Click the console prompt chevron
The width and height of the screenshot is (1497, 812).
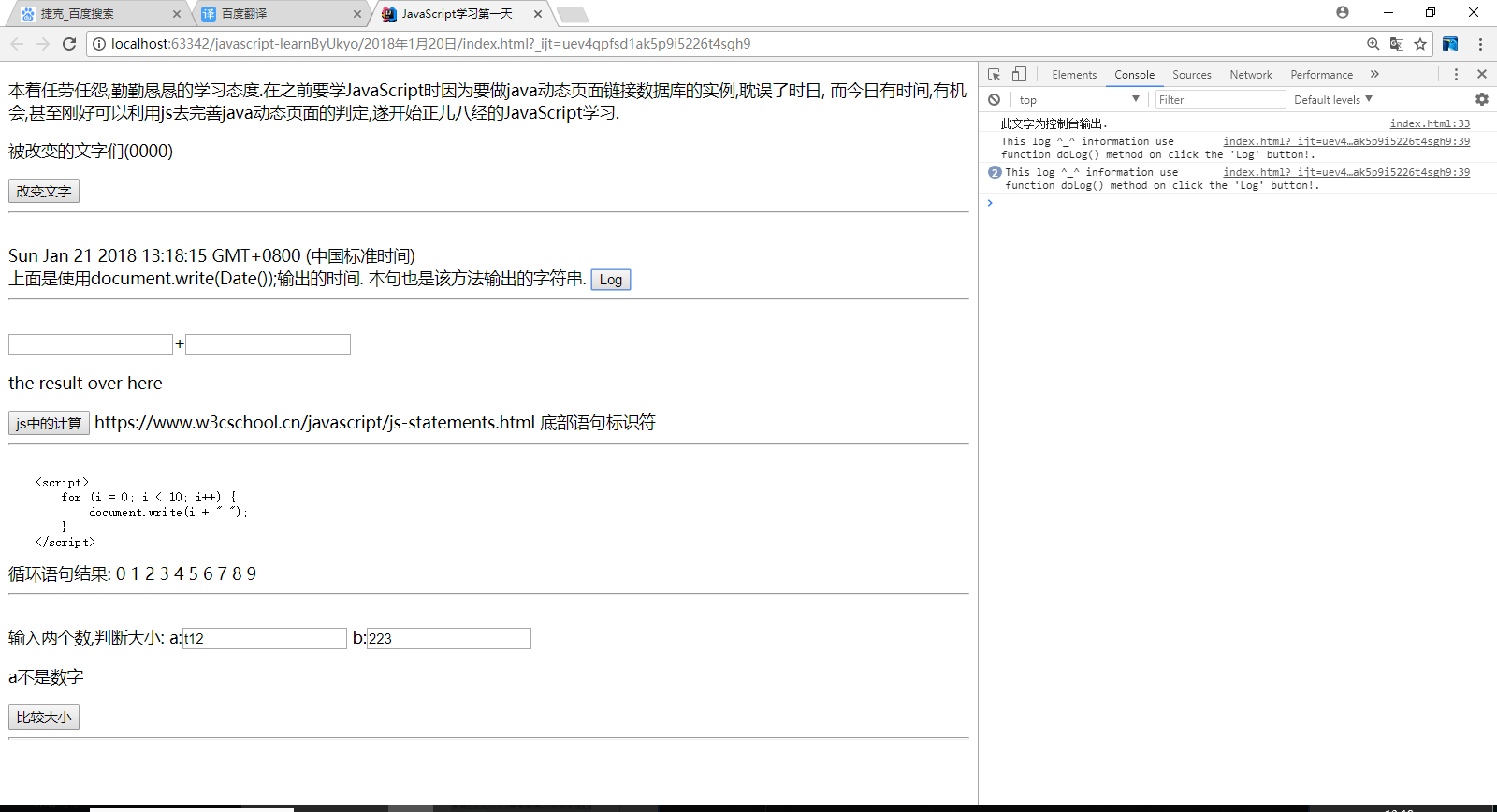(990, 203)
